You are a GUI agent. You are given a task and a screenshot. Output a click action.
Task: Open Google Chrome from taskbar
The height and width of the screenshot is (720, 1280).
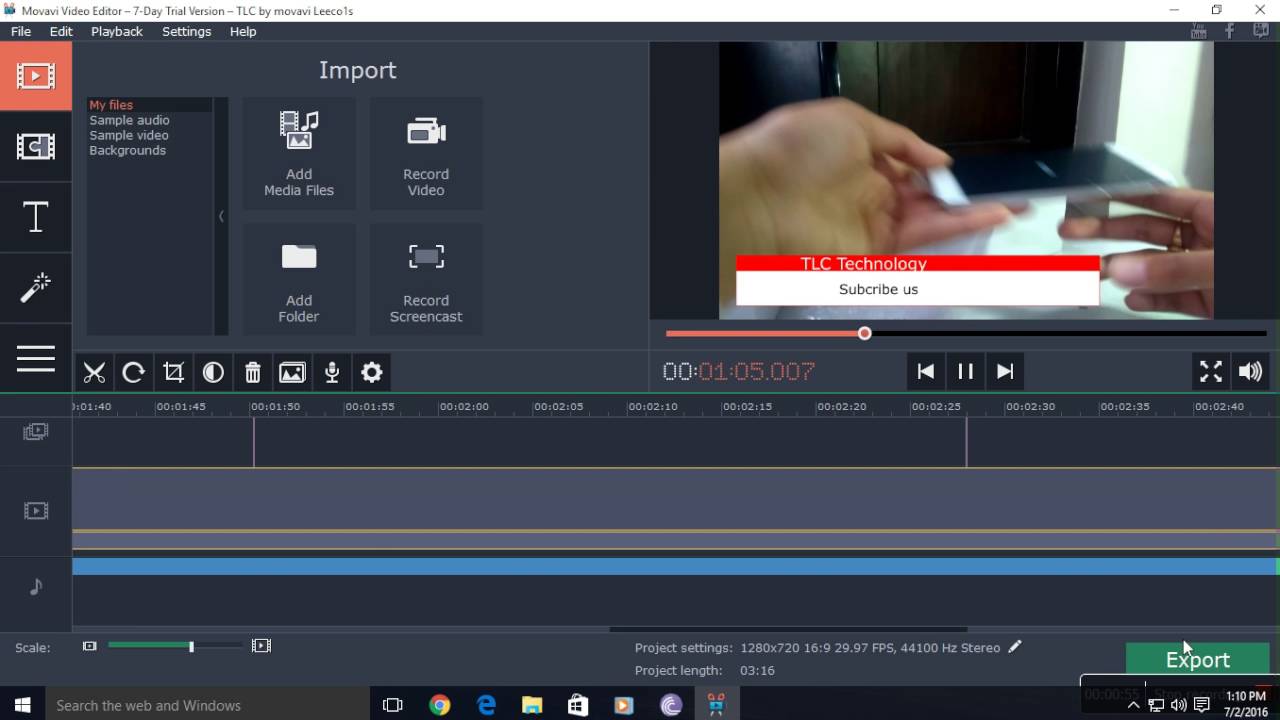pos(440,705)
